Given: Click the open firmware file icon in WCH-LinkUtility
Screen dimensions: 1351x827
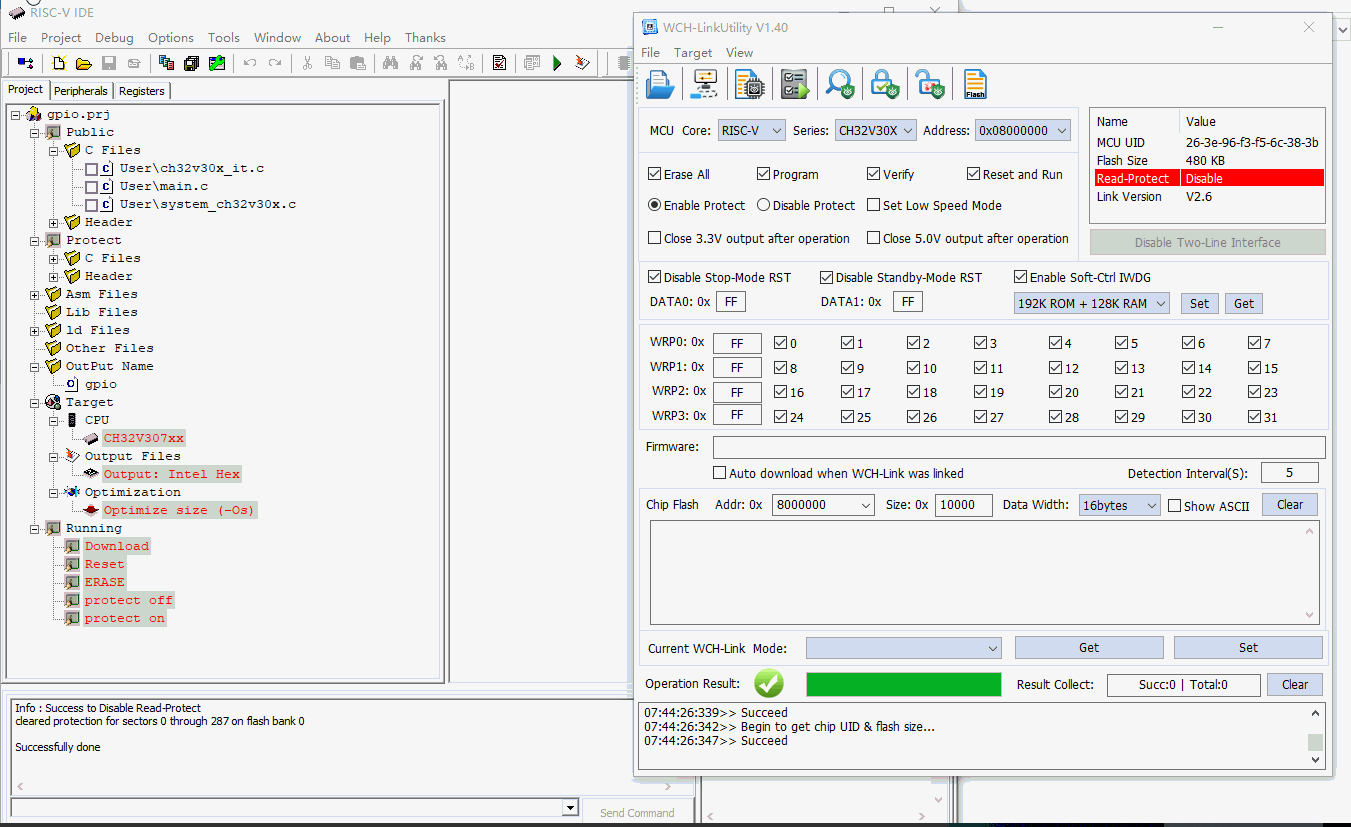Looking at the screenshot, I should (x=660, y=84).
